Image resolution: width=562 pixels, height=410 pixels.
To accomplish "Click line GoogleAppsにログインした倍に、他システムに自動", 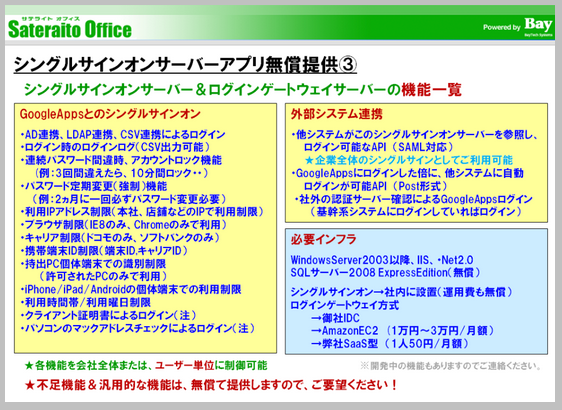I will pyautogui.click(x=408, y=173).
